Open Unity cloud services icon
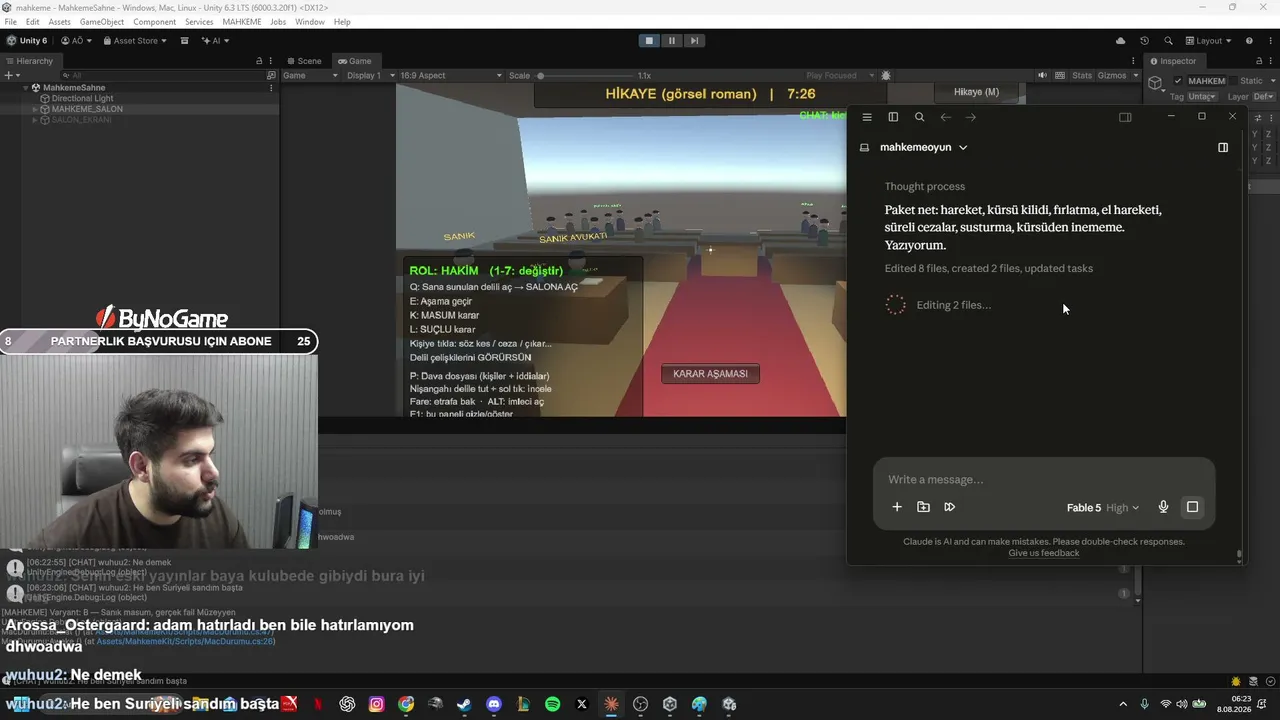Viewport: 1280px width, 720px height. [1120, 41]
